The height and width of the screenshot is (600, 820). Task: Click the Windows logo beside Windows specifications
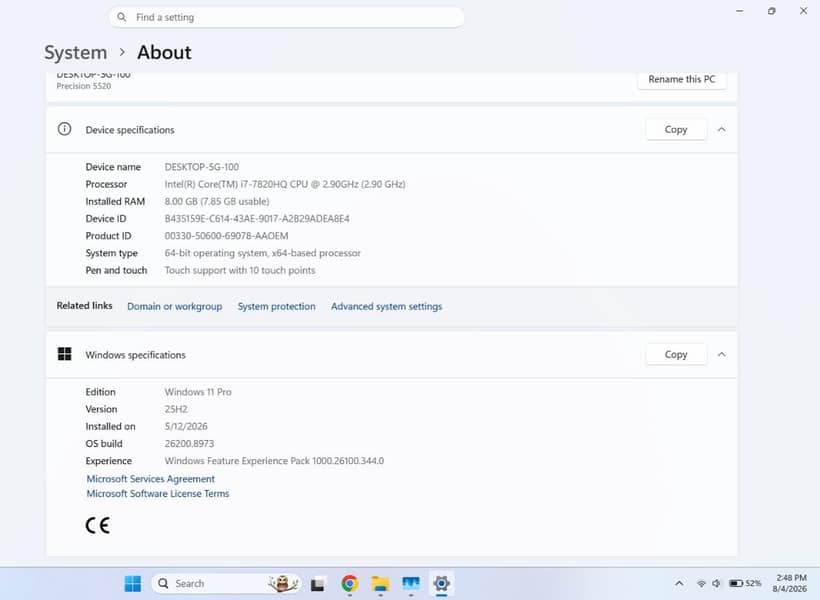pyautogui.click(x=64, y=354)
